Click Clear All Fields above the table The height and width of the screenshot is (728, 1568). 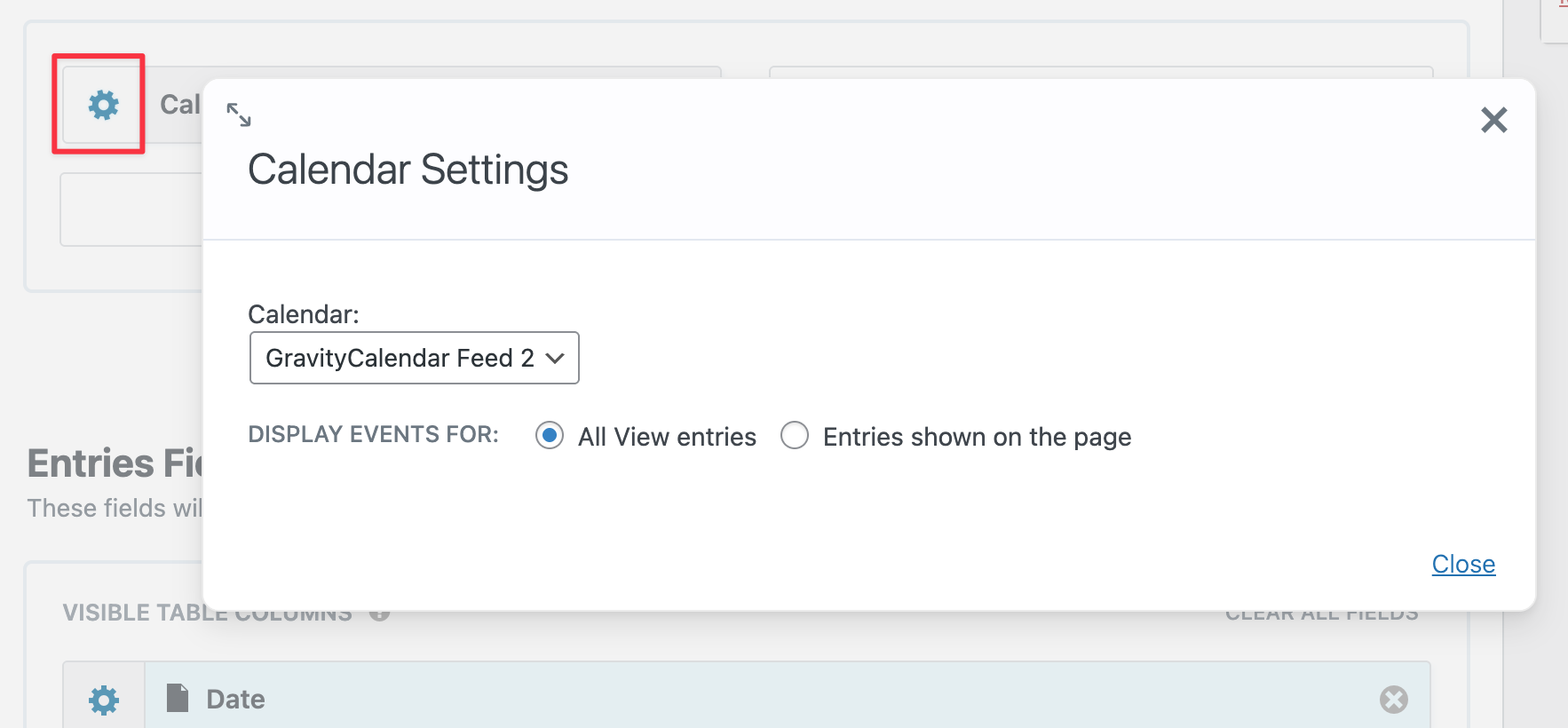point(1321,615)
